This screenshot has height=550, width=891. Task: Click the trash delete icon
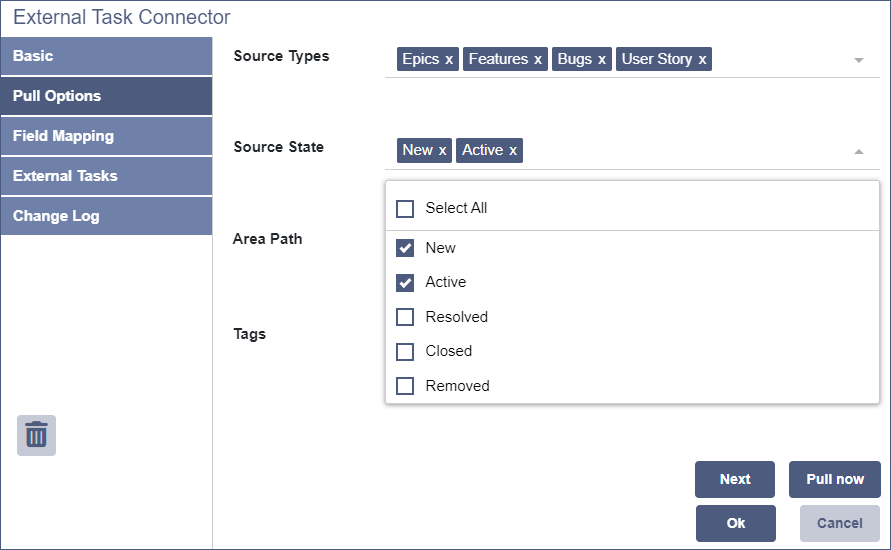tap(36, 435)
